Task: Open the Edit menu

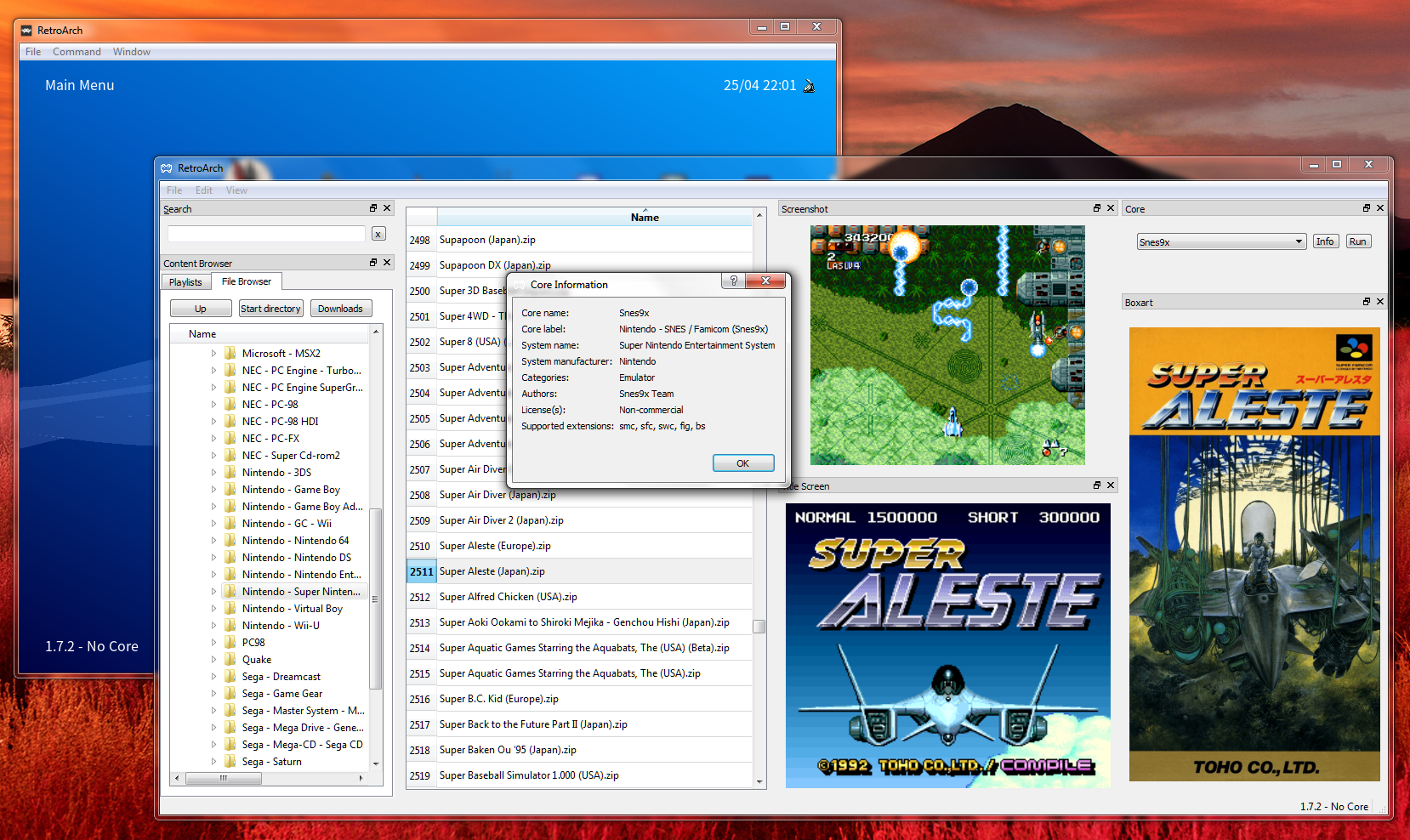Action: click(x=203, y=190)
